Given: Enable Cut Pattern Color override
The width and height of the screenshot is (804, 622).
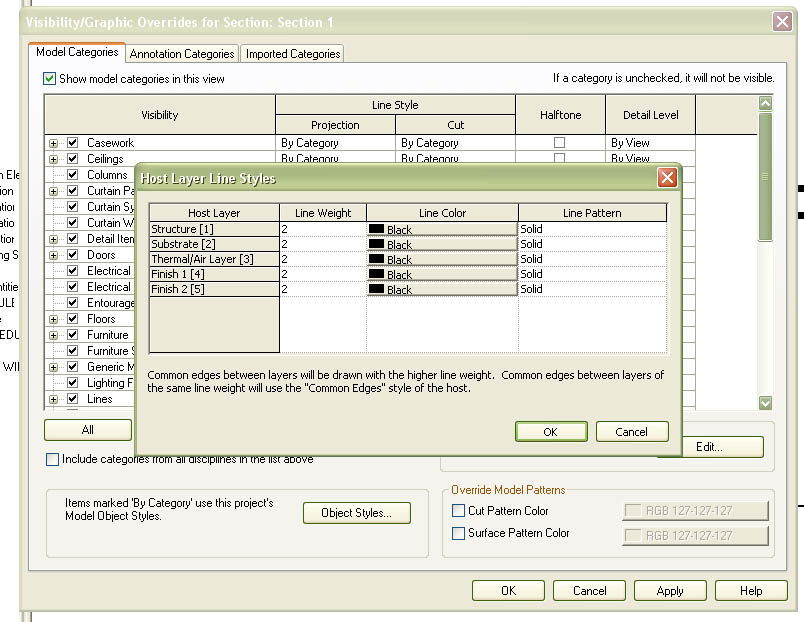Looking at the screenshot, I should point(458,511).
